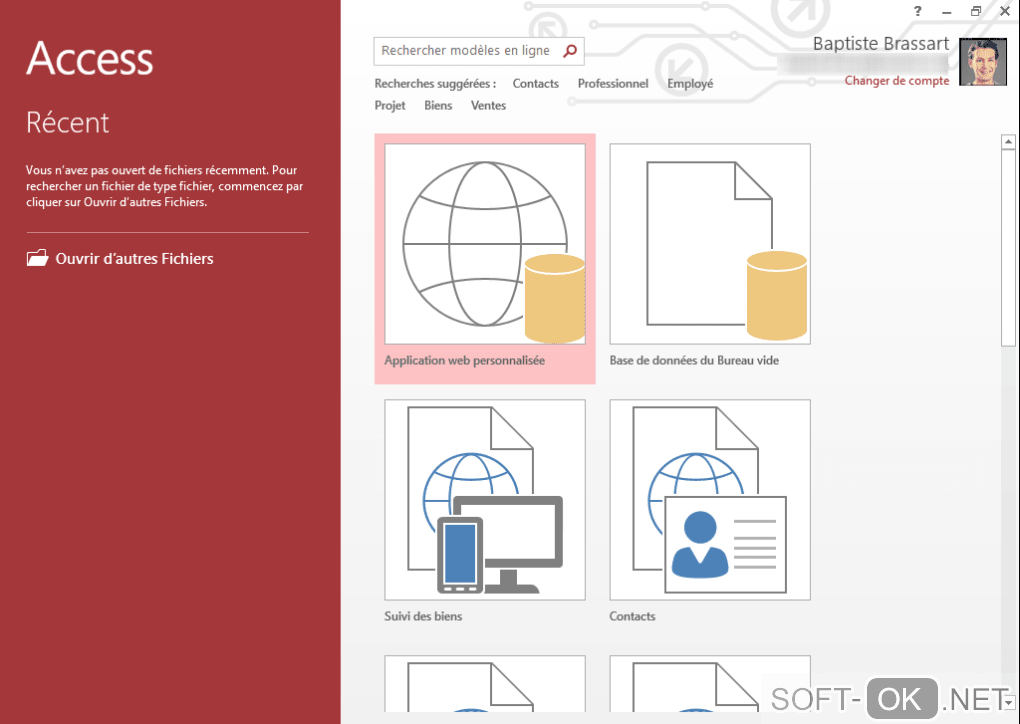Open the folder icon for other files
The image size is (1020, 724).
coord(37,258)
